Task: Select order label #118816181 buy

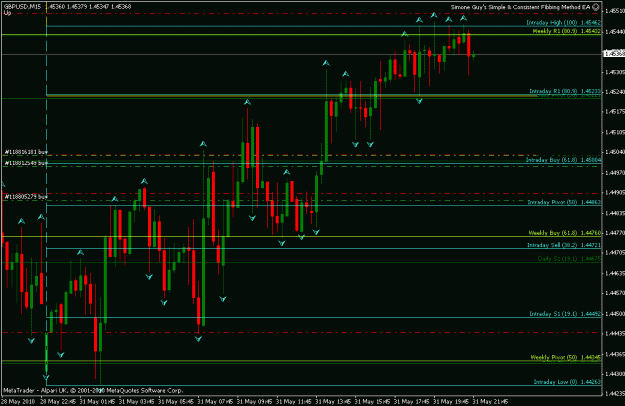Action: tap(26, 152)
